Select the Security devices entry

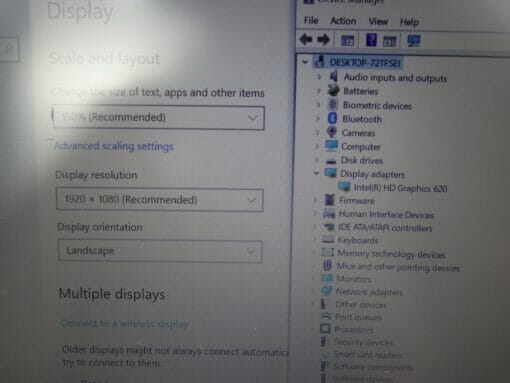363,342
